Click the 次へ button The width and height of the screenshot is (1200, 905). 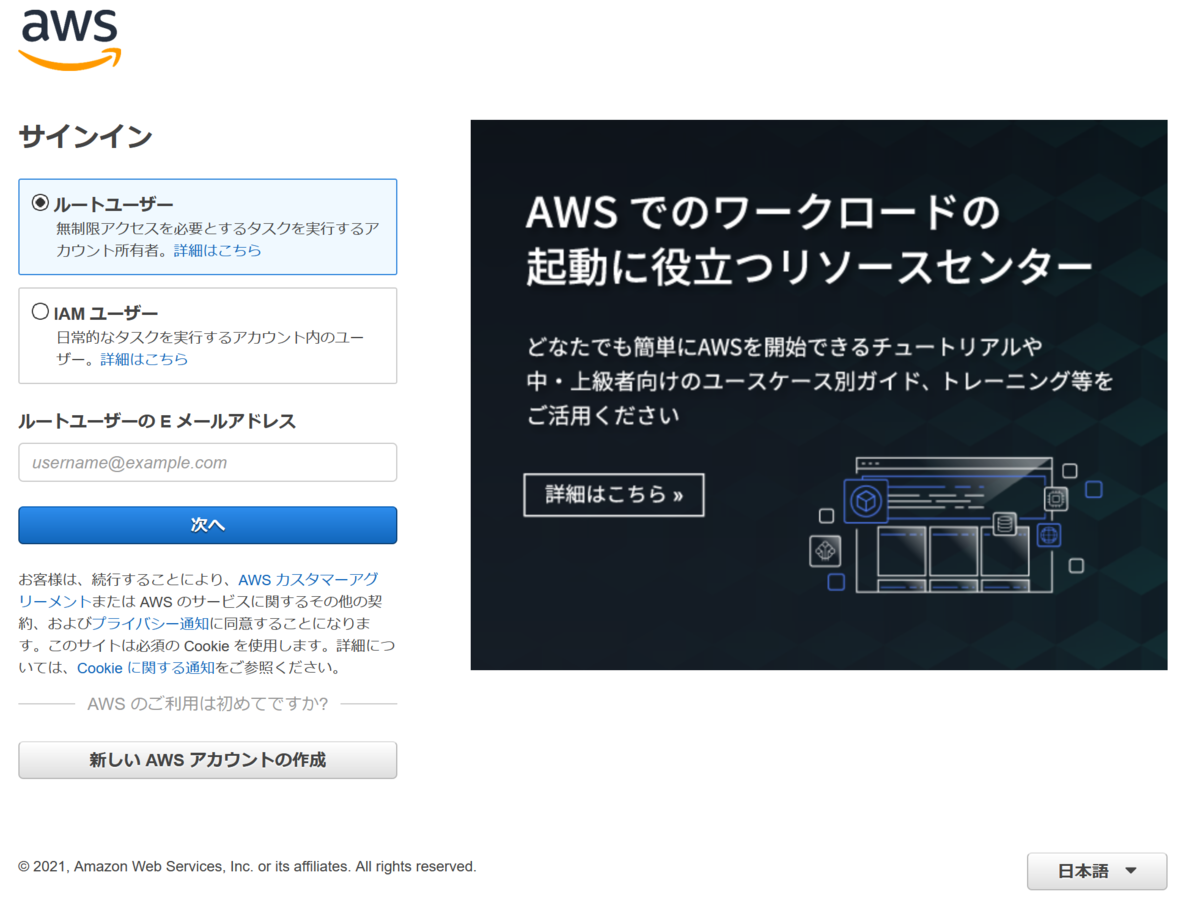pos(207,525)
